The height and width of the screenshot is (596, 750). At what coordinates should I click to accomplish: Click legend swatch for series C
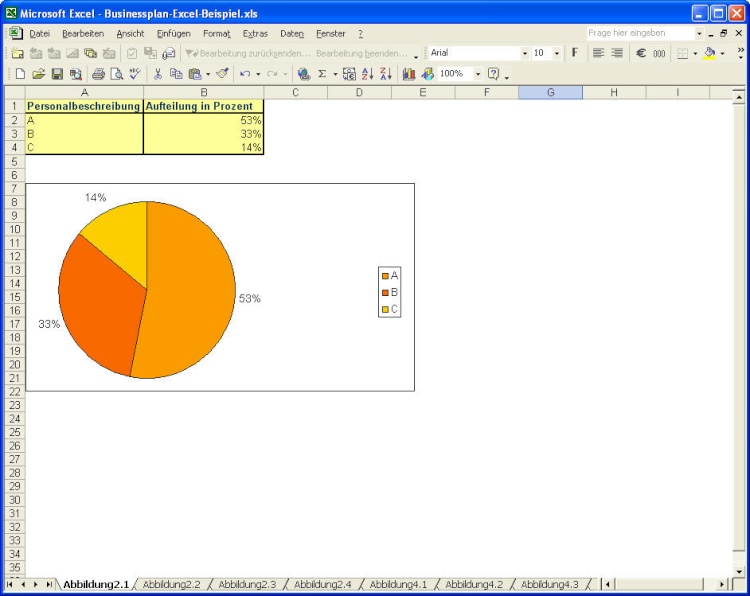click(385, 309)
